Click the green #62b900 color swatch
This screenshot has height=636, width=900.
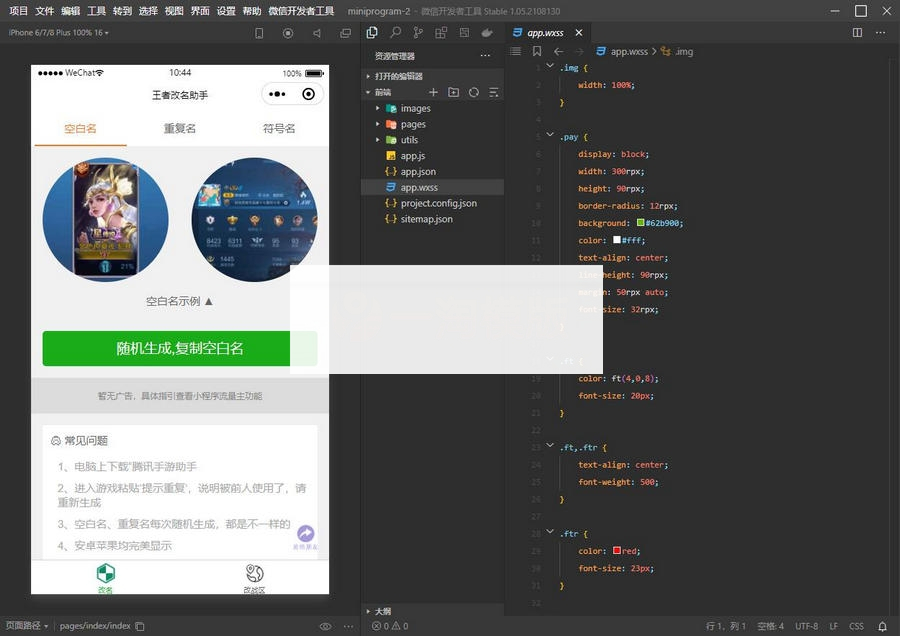(640, 223)
